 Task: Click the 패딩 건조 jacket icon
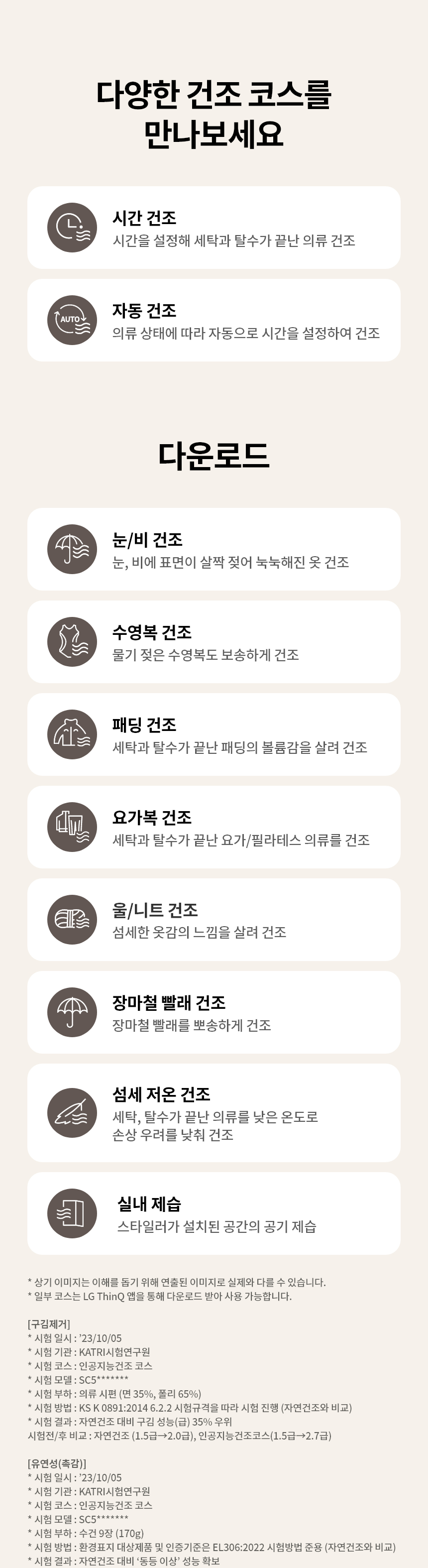tap(72, 734)
